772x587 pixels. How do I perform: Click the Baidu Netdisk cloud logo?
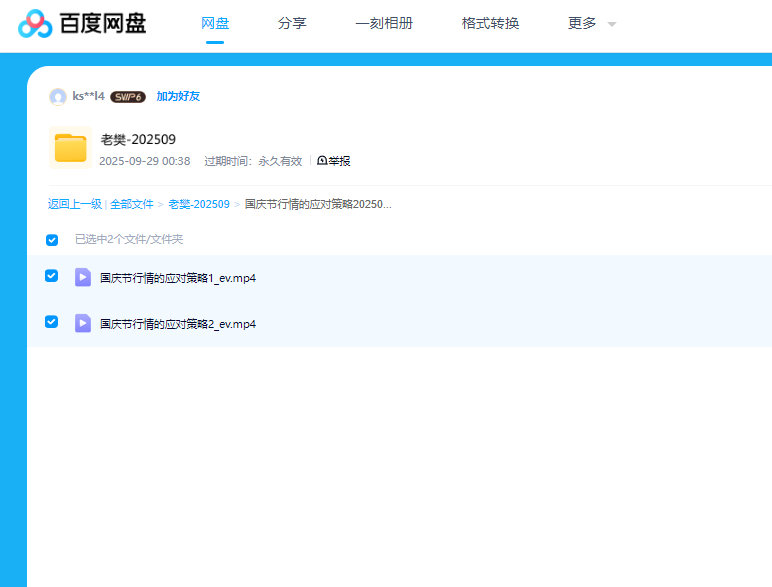coord(35,23)
